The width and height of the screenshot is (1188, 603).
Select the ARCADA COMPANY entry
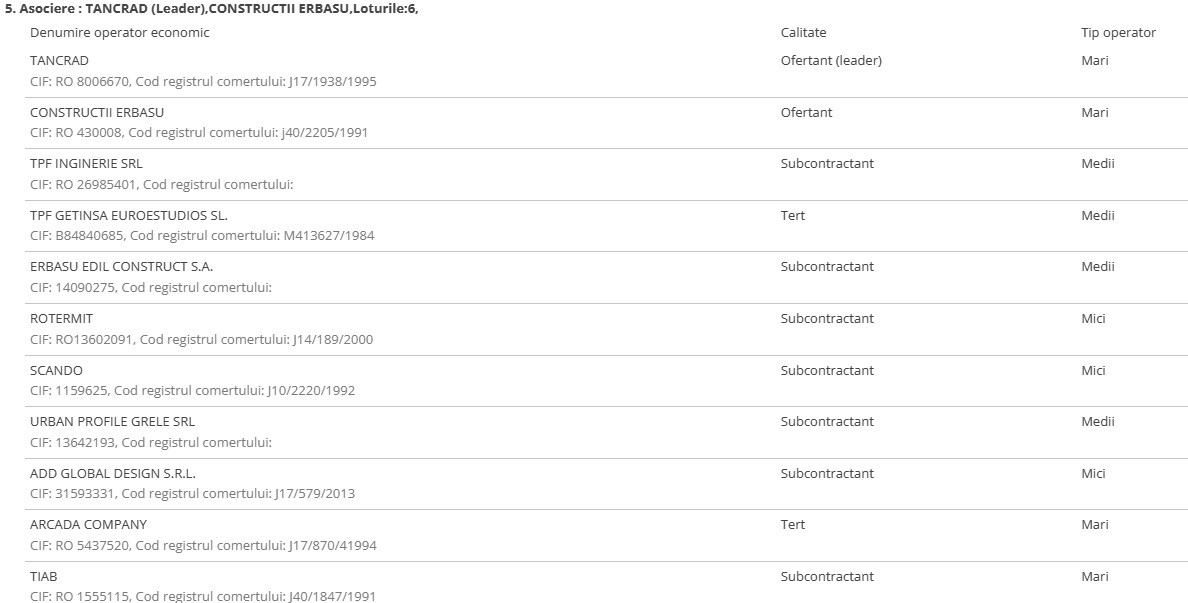tap(88, 525)
